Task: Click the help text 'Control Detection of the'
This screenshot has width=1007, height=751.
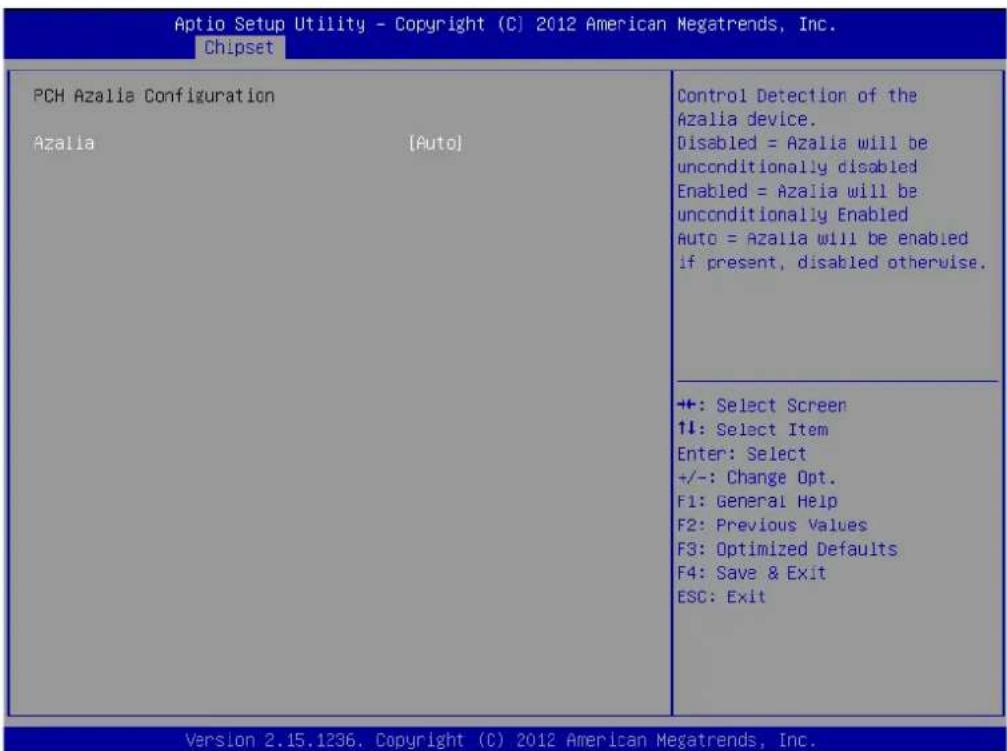Action: point(797,96)
